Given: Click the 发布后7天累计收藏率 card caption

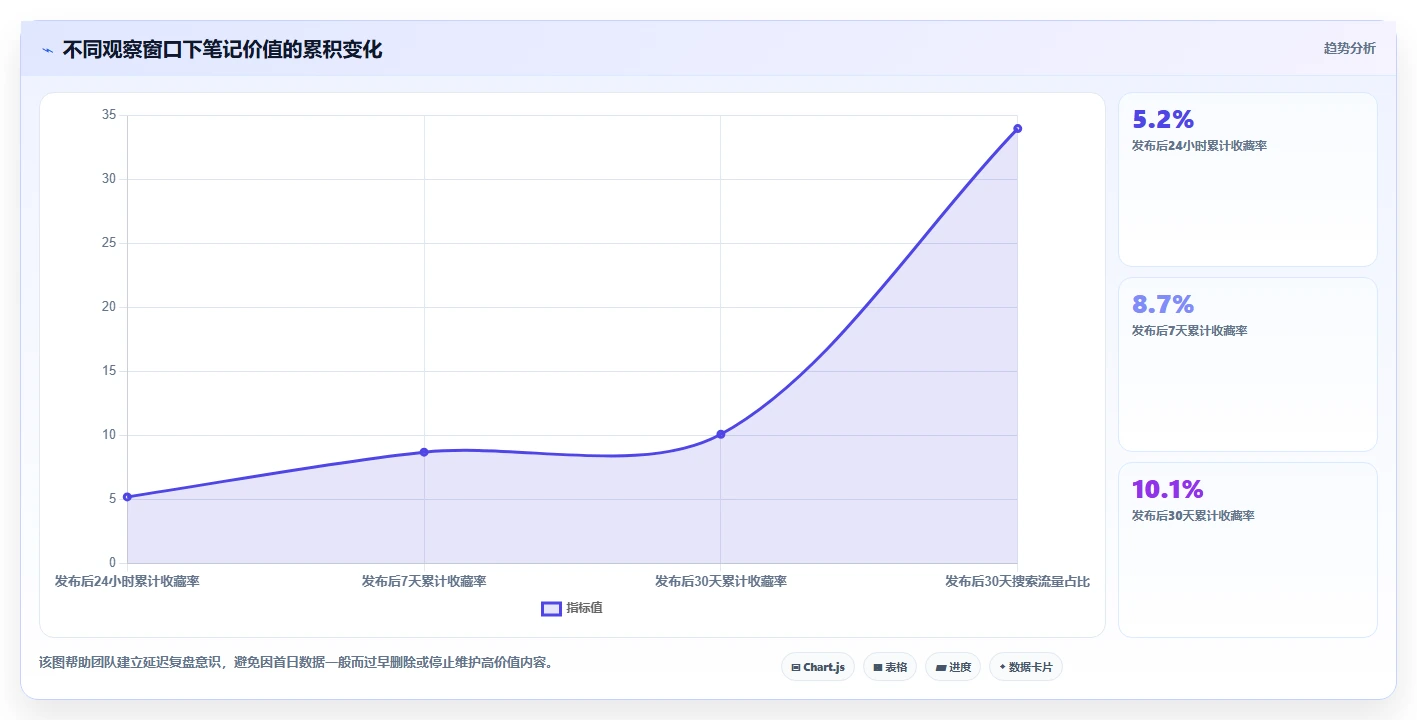Looking at the screenshot, I should click(x=1189, y=331).
